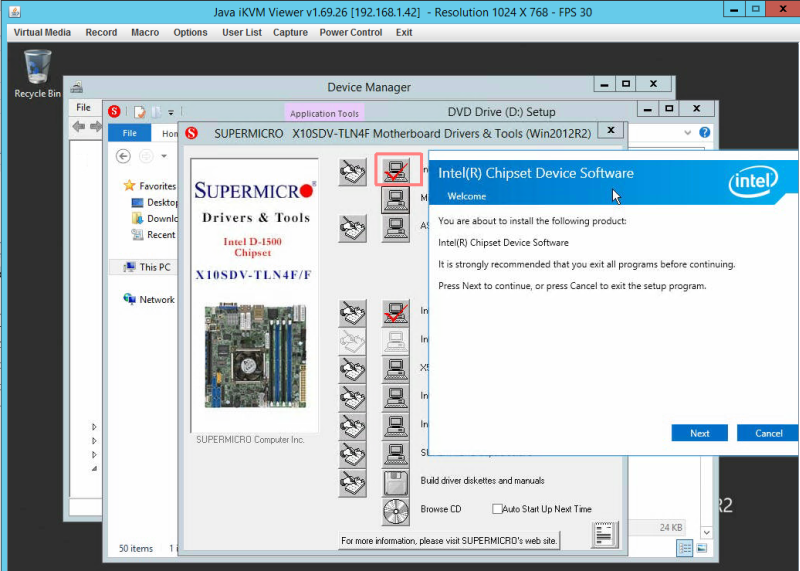Click Cancel in Intel Chipset installer

(x=768, y=433)
